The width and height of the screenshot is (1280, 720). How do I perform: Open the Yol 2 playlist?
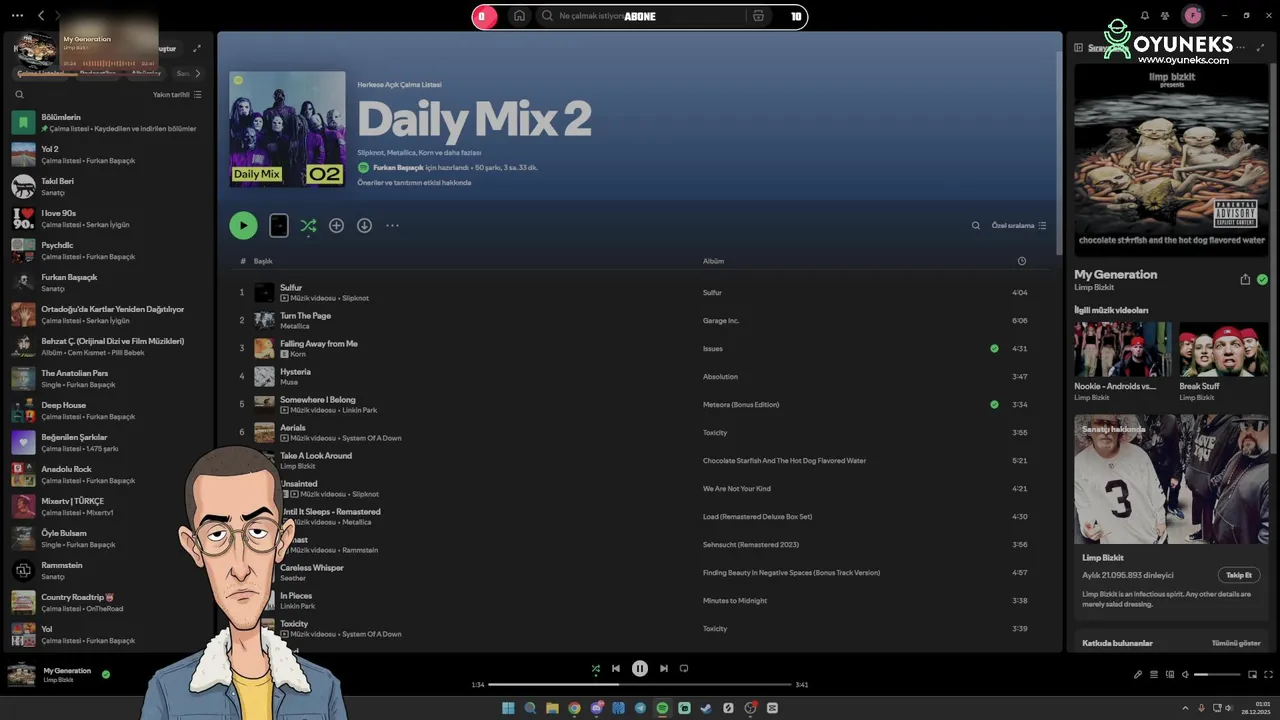110,155
